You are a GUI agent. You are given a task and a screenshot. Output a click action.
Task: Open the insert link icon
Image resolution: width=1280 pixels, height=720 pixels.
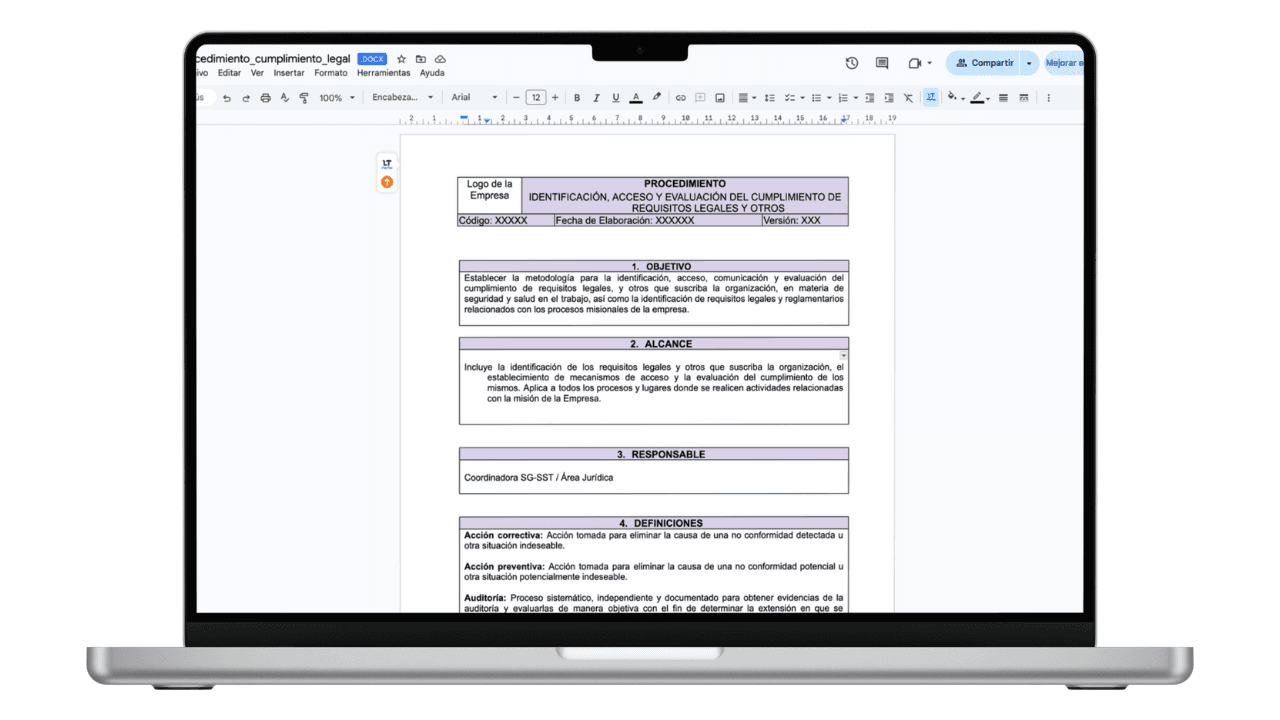pyautogui.click(x=681, y=97)
